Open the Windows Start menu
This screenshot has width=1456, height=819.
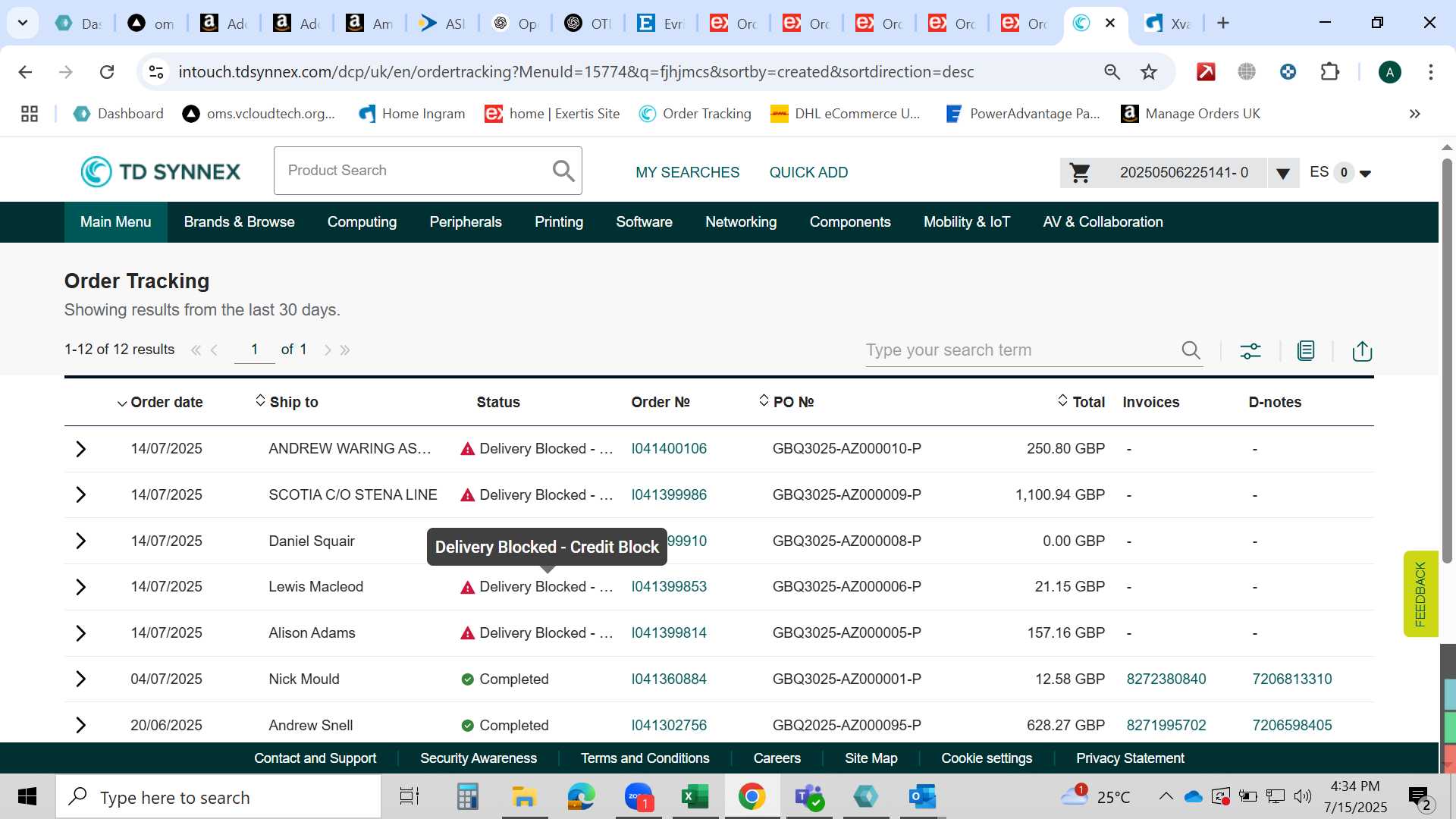coord(27,797)
